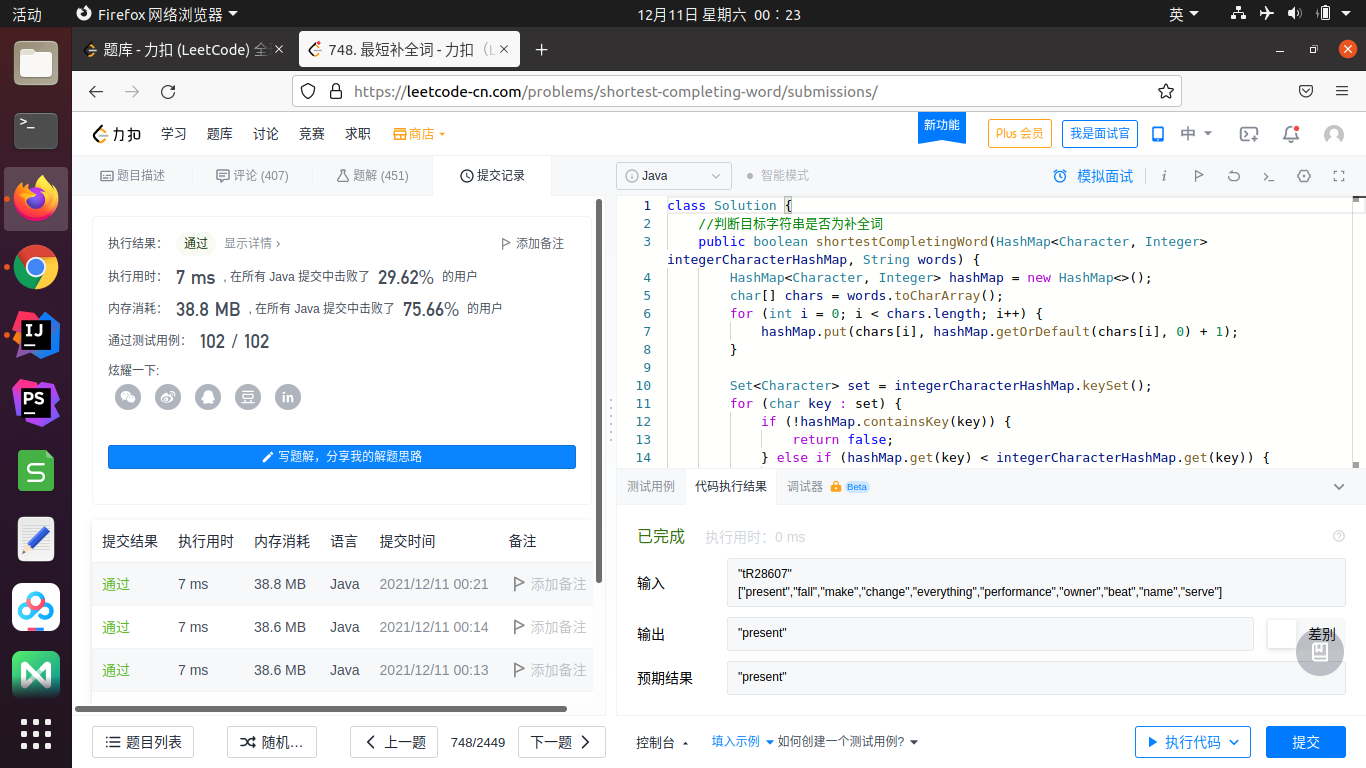Start 模拟面试 mock interview
Screen dimensions: 1366x768
1093,176
